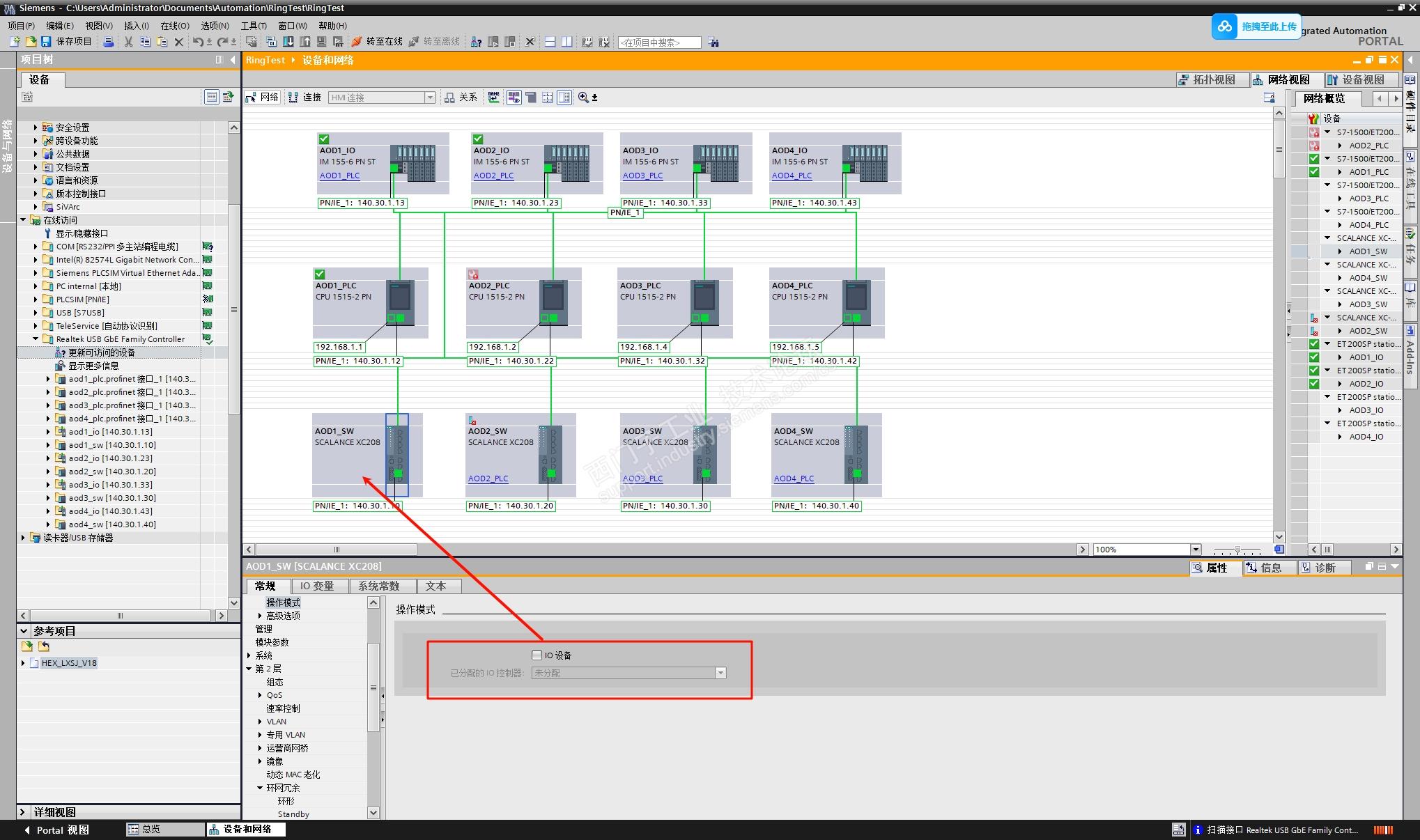Viewport: 1420px width, 840px height.
Task: Open the HMI 连接 connection type dropdown
Action: pyautogui.click(x=430, y=98)
